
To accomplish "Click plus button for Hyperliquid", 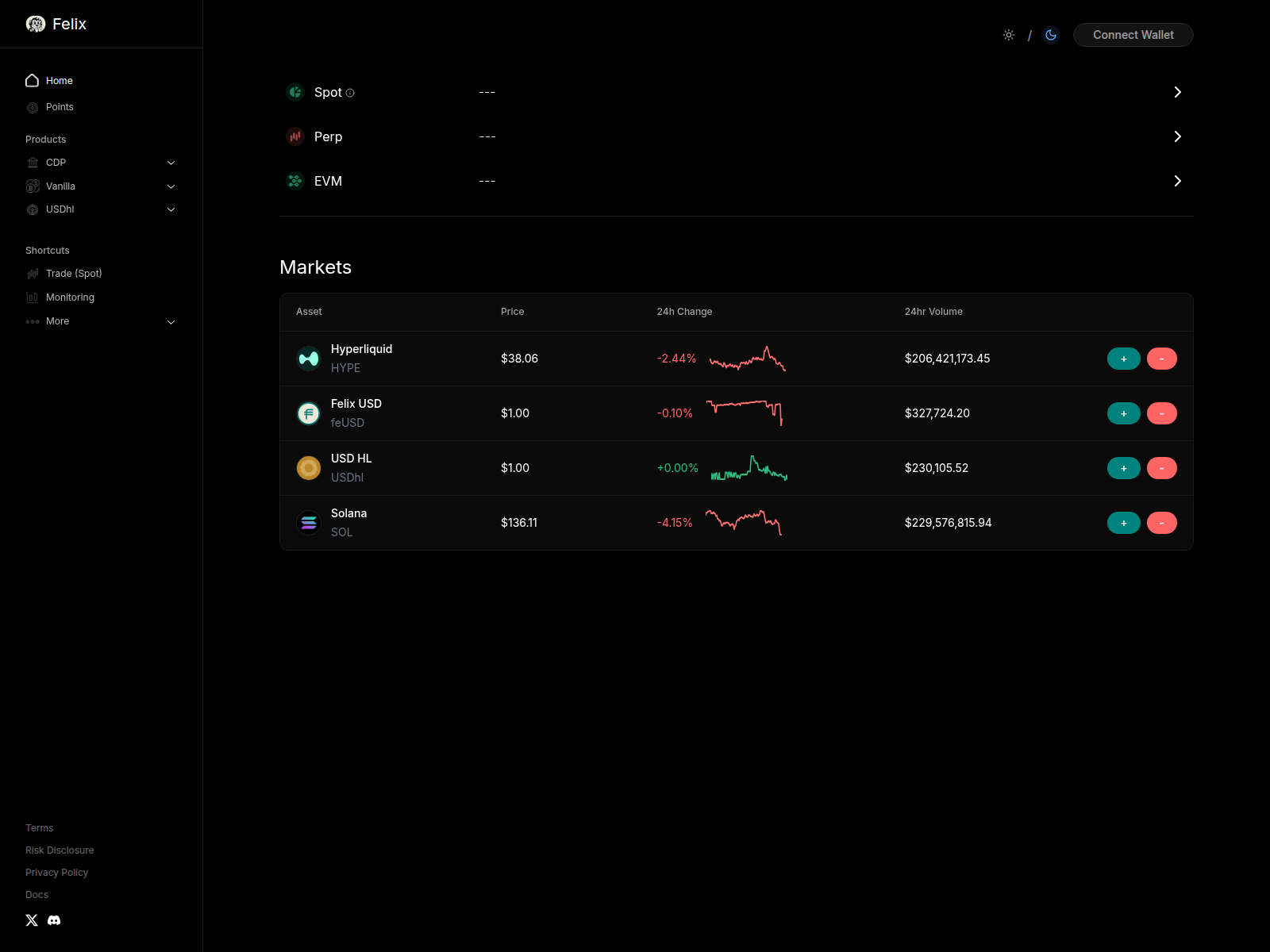I will [1124, 359].
